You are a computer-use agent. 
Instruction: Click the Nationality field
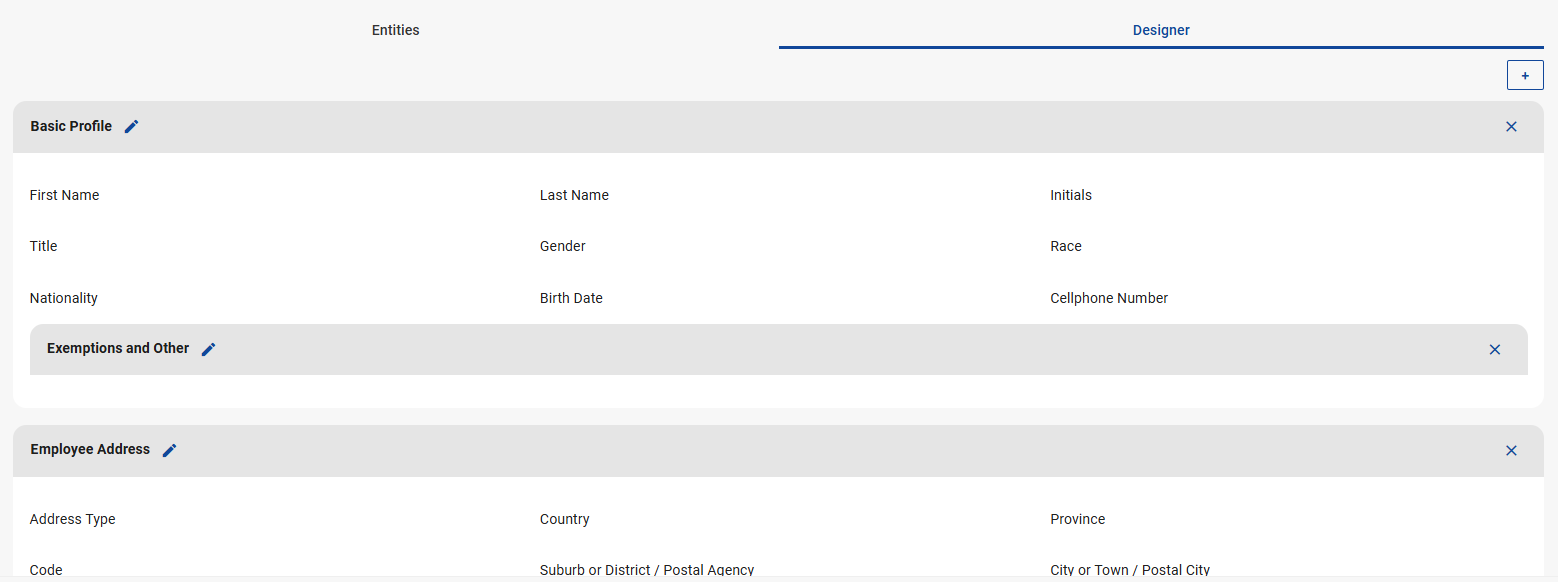(x=64, y=298)
